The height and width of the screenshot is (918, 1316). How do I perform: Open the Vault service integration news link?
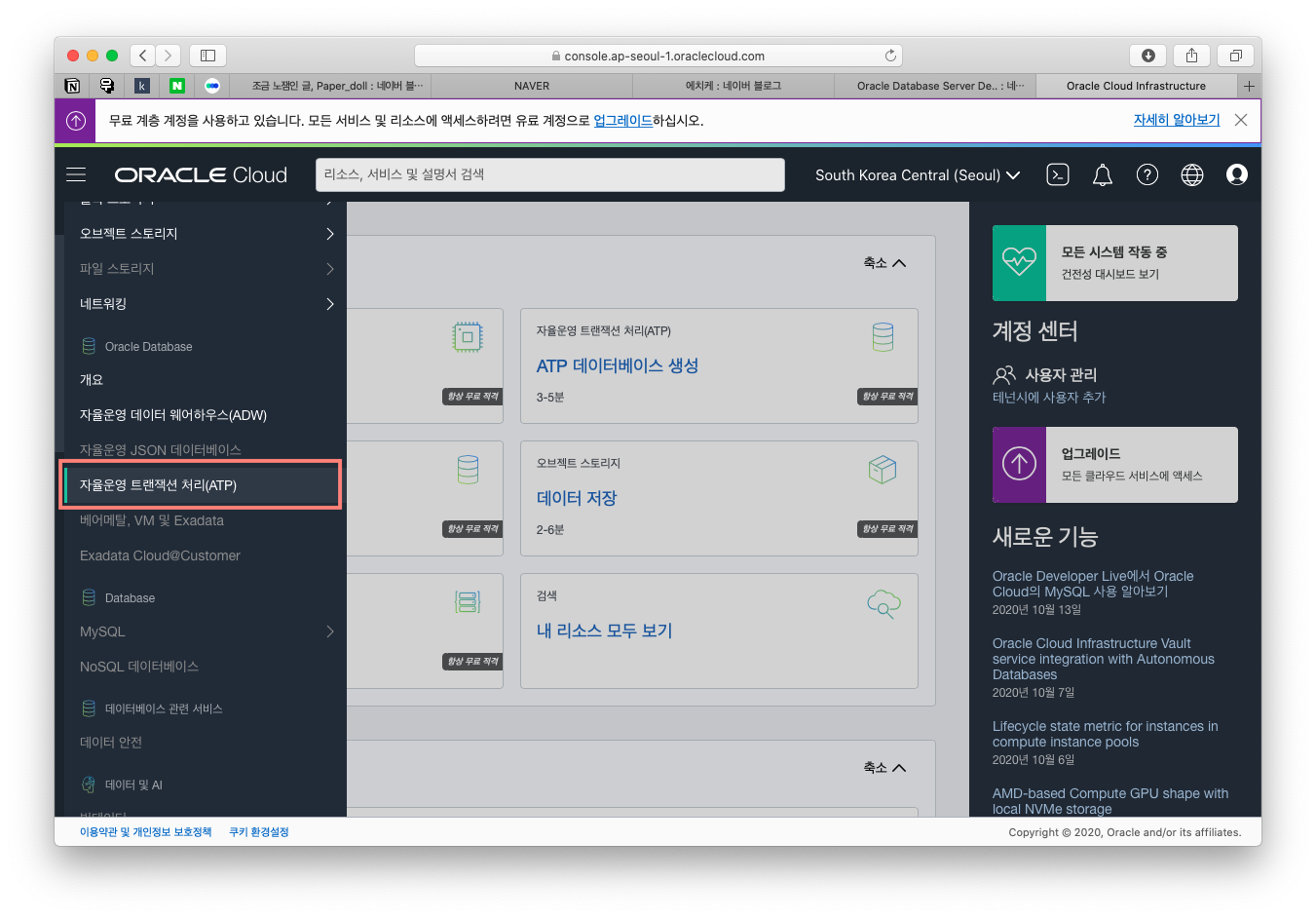(x=1103, y=659)
